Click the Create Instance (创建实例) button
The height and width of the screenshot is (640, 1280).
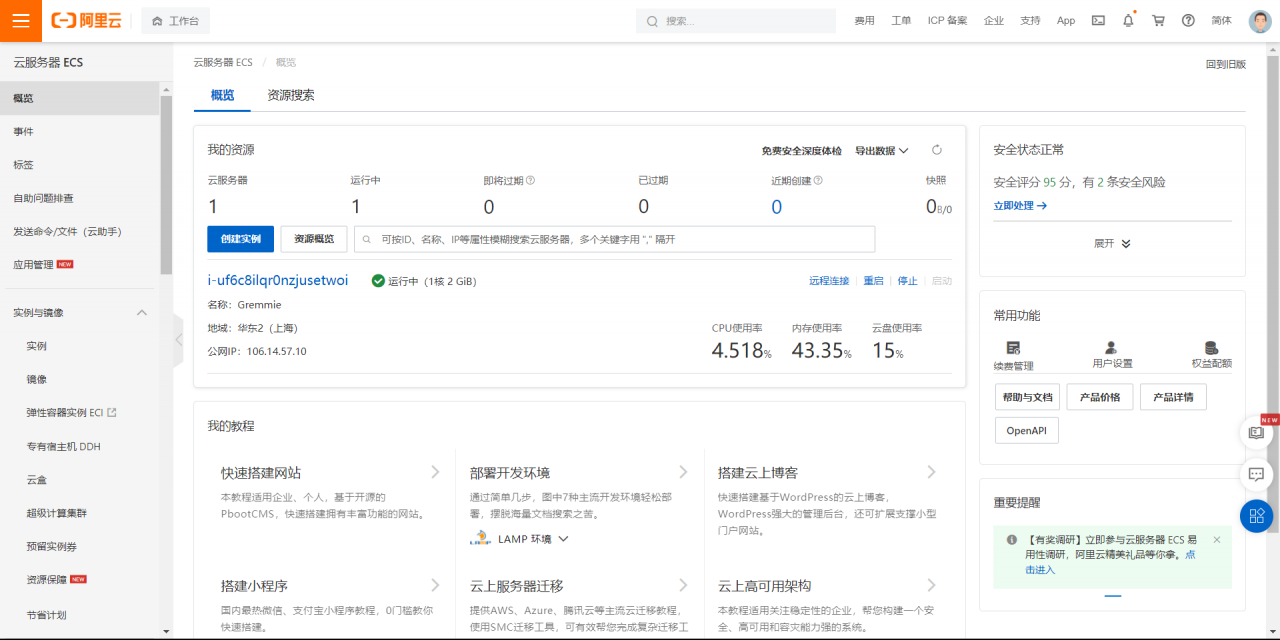(240, 239)
